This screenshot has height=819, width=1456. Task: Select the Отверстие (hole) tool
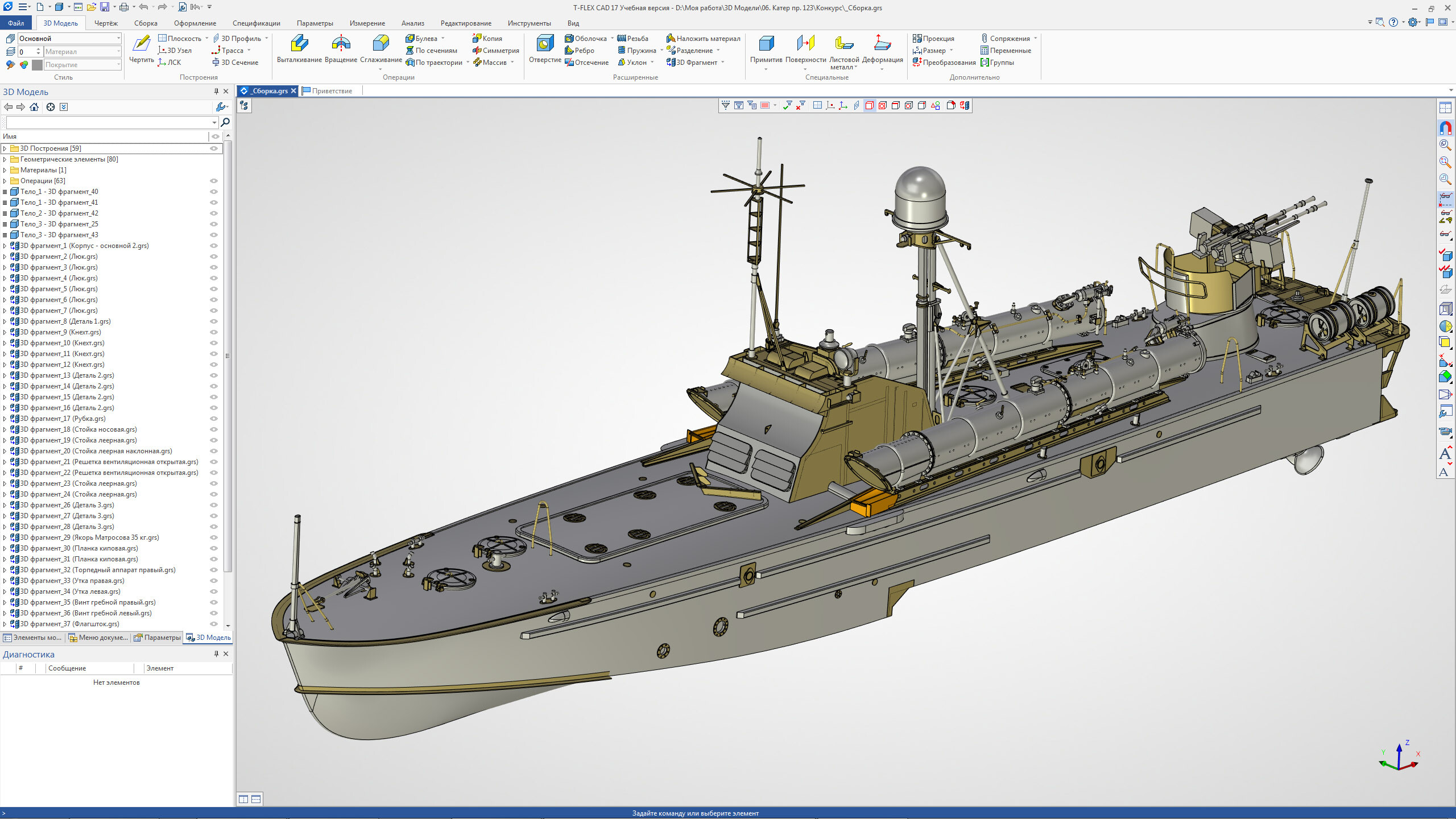pyautogui.click(x=545, y=49)
